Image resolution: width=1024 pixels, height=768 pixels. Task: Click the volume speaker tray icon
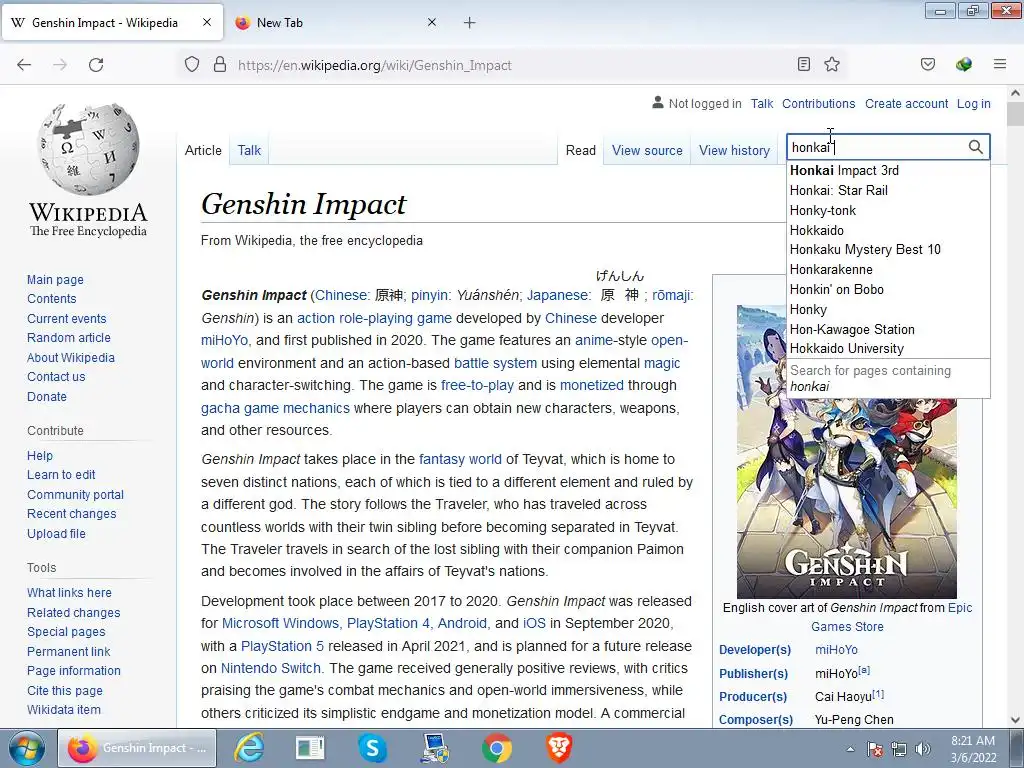click(x=923, y=749)
